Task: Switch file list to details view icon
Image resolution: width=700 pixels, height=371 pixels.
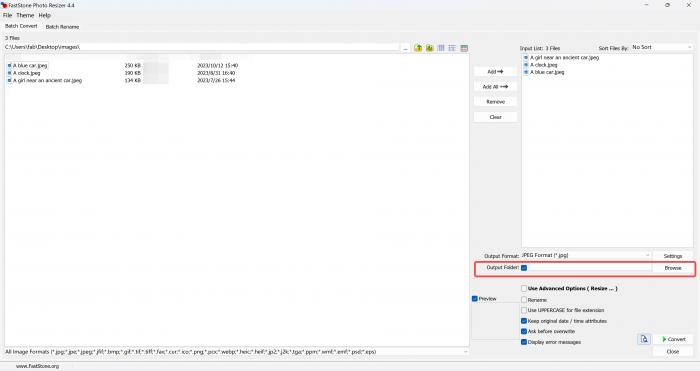Action: [x=452, y=48]
